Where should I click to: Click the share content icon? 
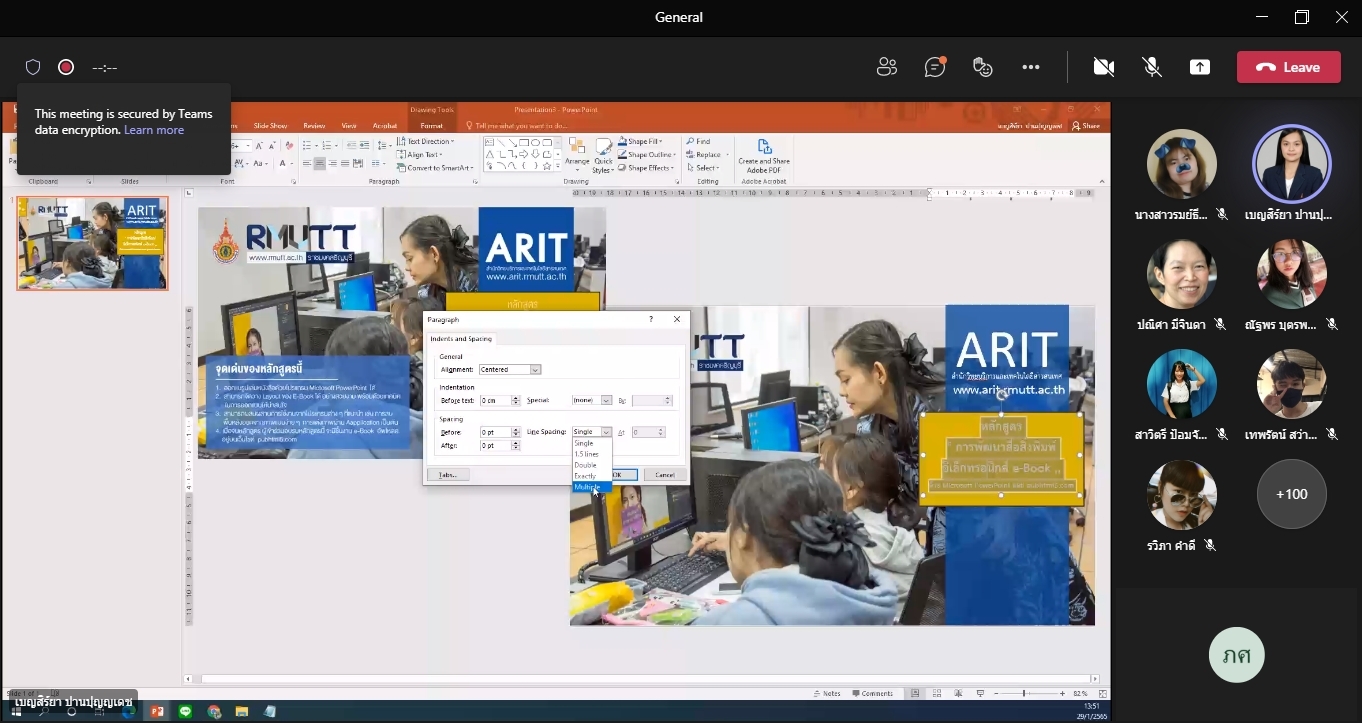tap(1200, 67)
